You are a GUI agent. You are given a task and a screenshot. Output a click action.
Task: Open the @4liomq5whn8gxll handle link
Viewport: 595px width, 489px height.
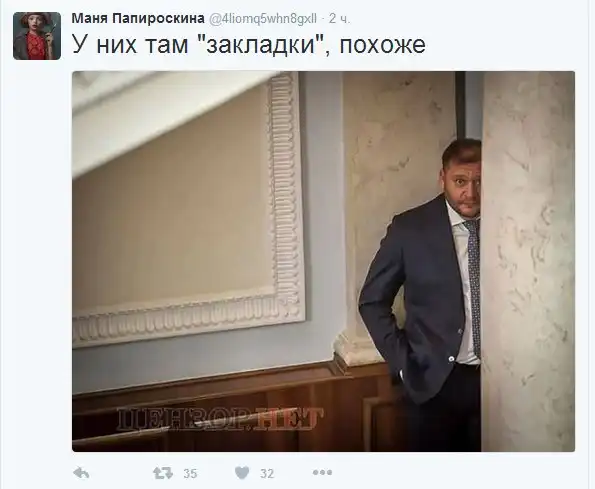coord(263,19)
